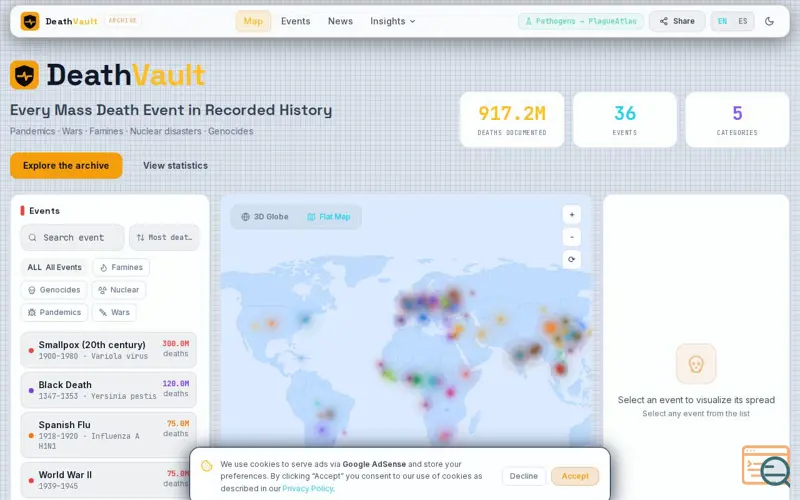Switch language to ES
Image resolution: width=800 pixels, height=500 pixels.
click(x=743, y=21)
